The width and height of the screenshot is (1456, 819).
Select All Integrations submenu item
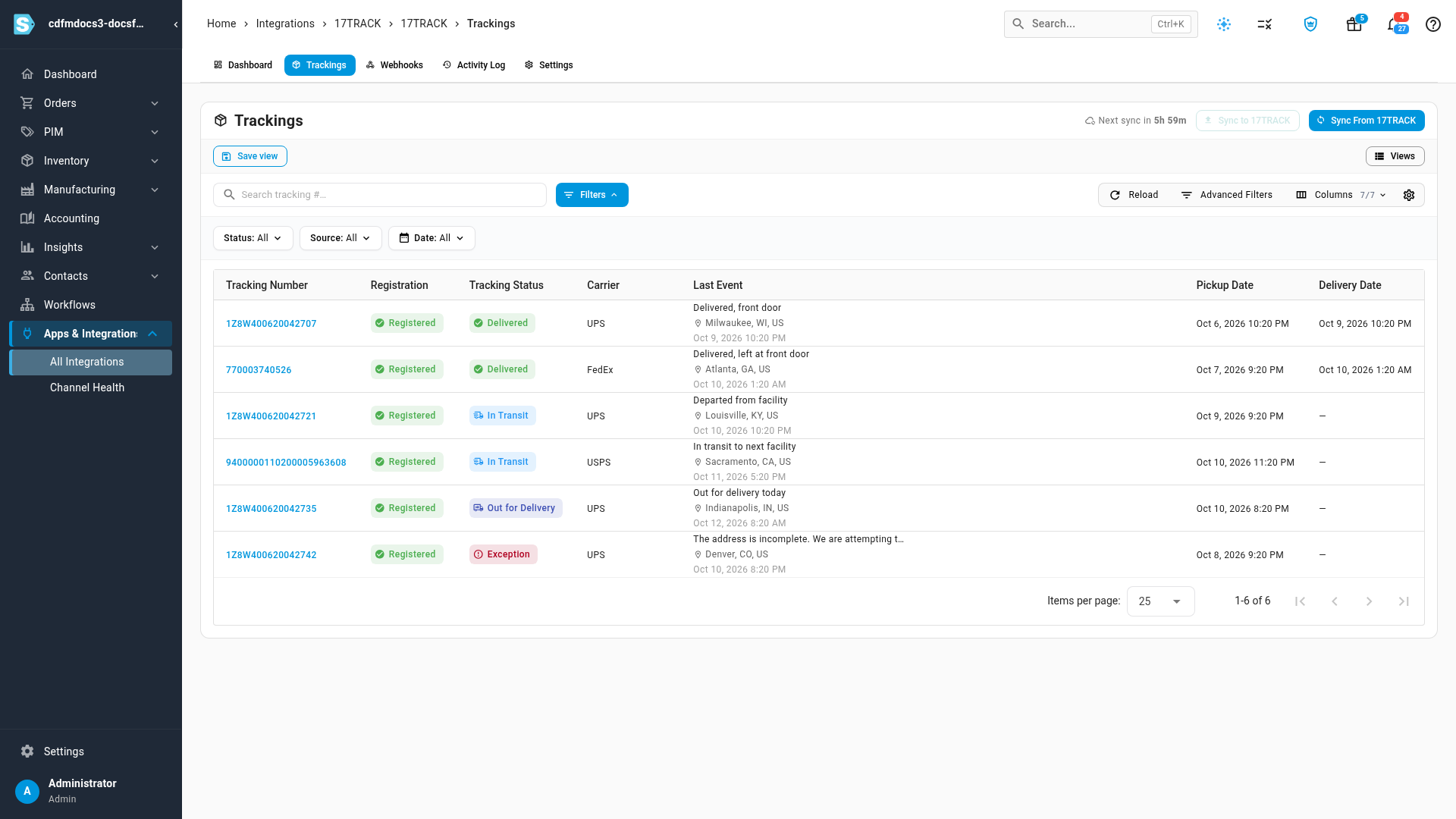click(91, 362)
